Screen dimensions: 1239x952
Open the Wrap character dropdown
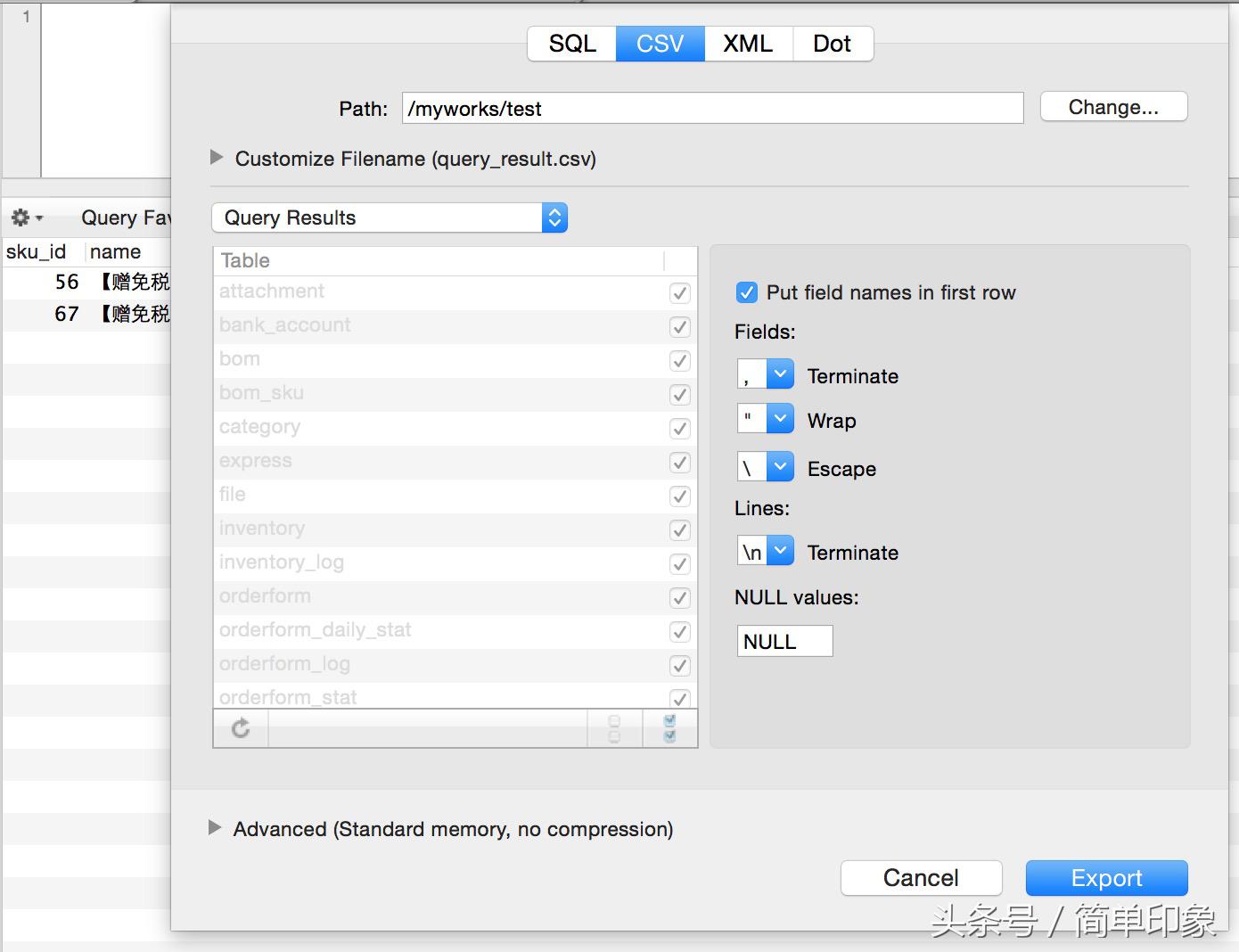pyautogui.click(x=780, y=419)
